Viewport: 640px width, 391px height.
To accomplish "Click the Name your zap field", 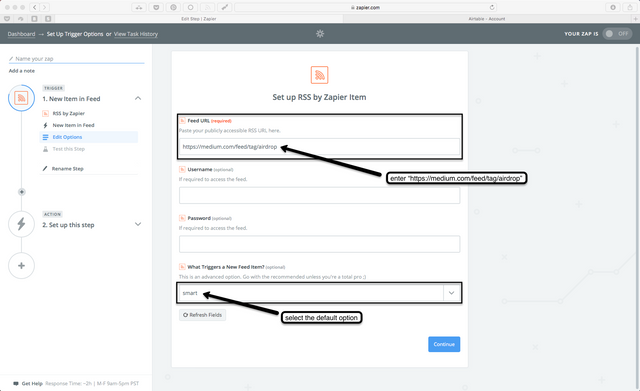I will pos(76,59).
